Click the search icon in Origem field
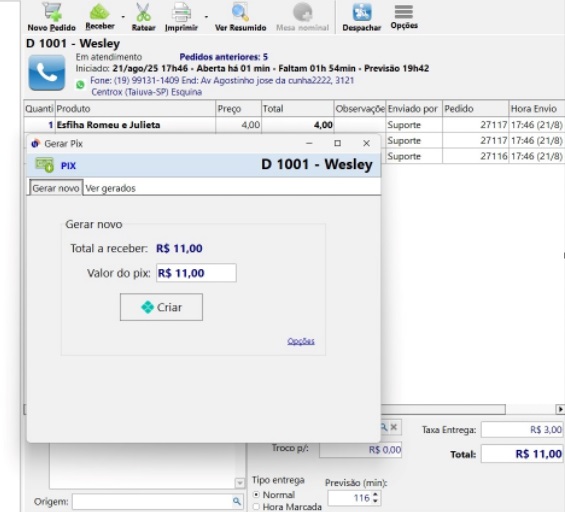Screen dimensions: 565x512 [236, 501]
